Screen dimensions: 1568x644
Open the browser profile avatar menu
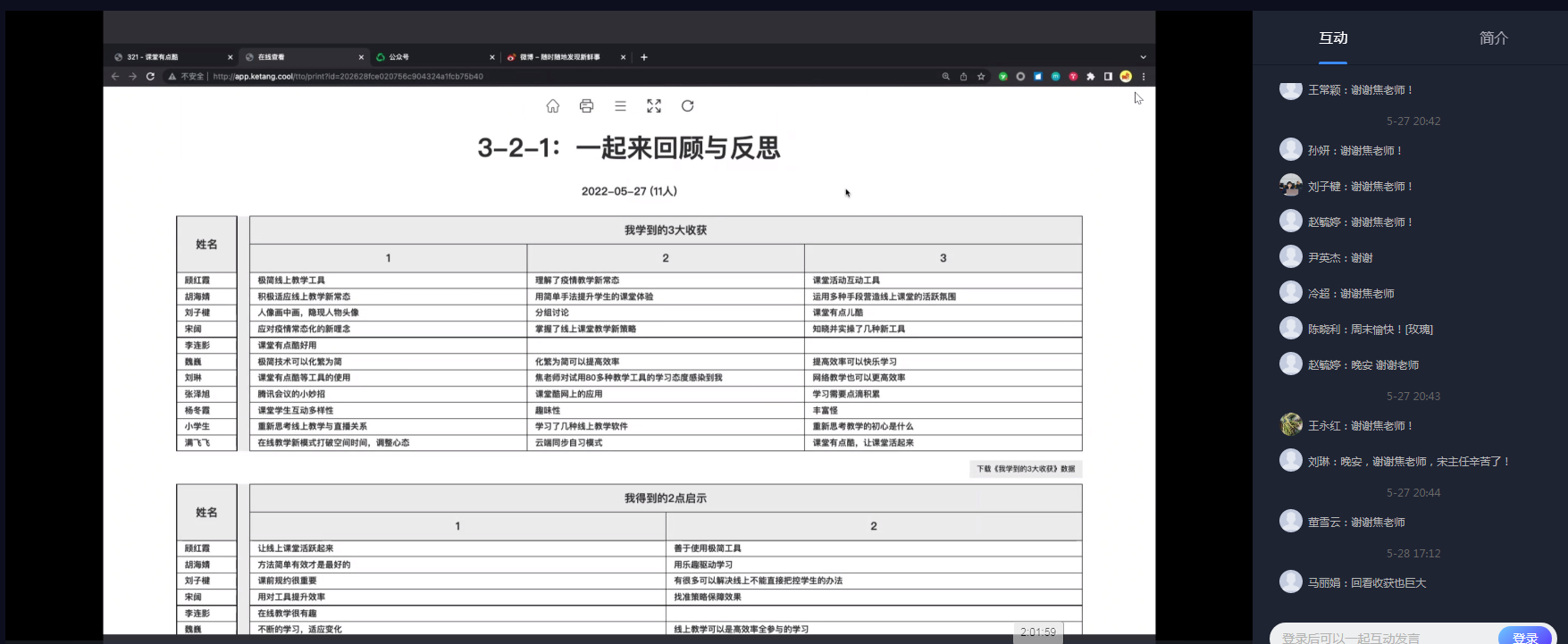pyautogui.click(x=1126, y=77)
